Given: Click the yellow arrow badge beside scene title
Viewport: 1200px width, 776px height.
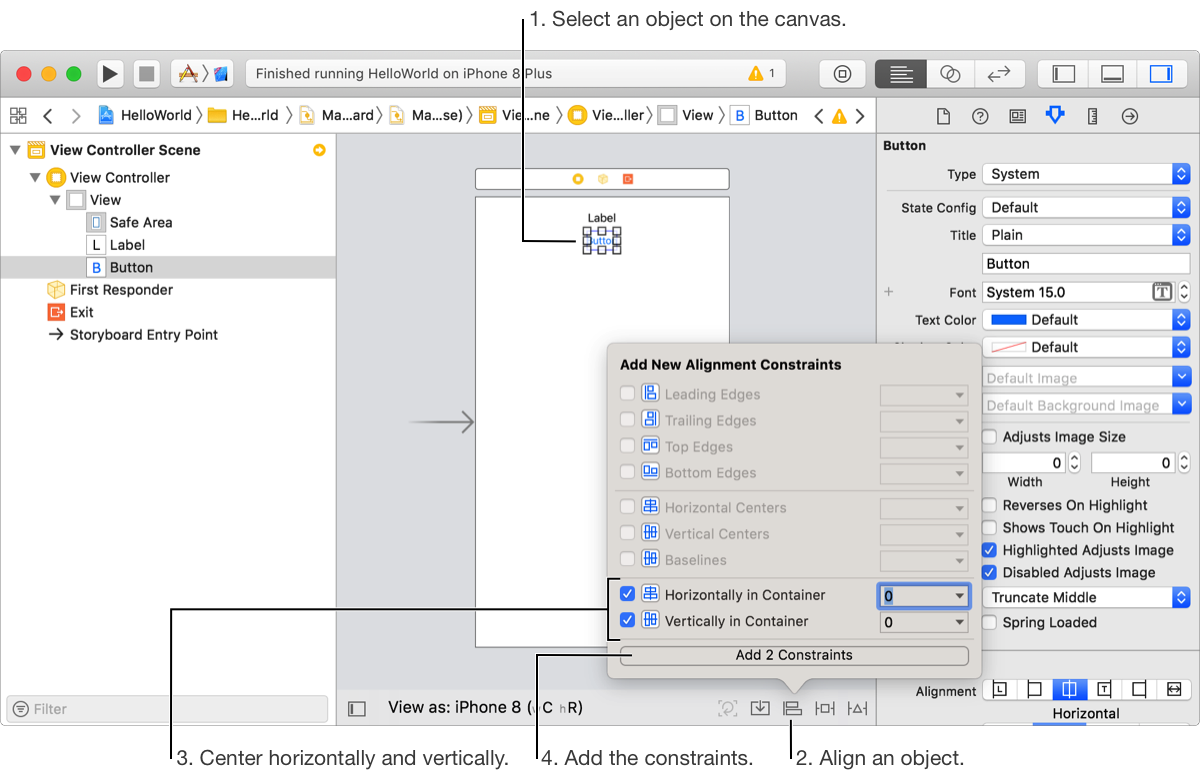Looking at the screenshot, I should click(x=319, y=150).
